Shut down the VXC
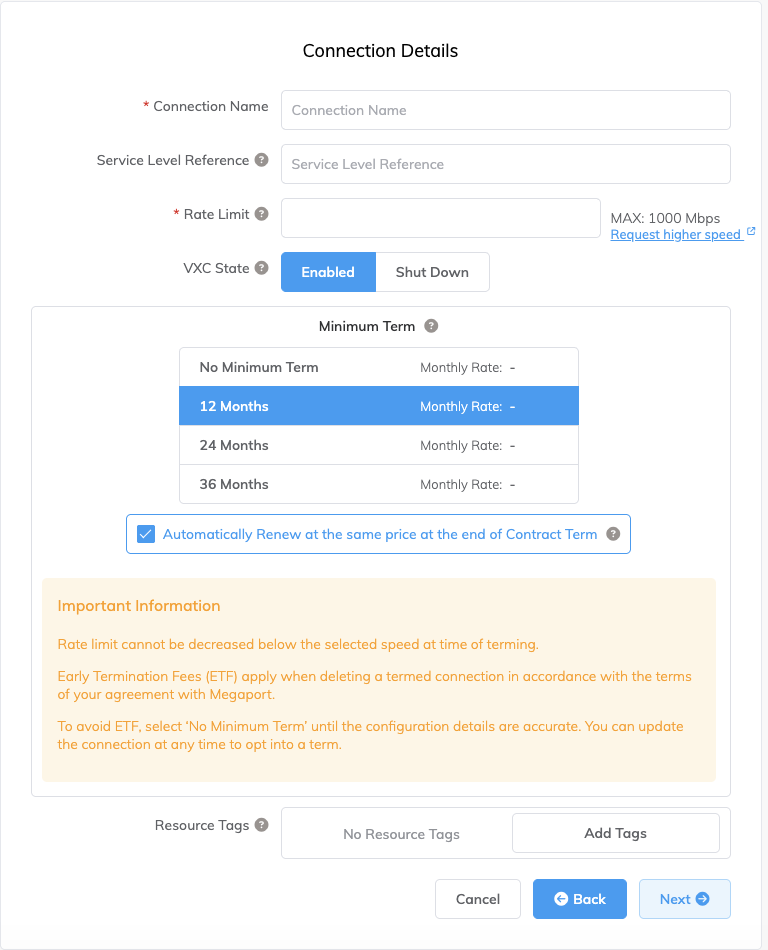 click(x=432, y=271)
